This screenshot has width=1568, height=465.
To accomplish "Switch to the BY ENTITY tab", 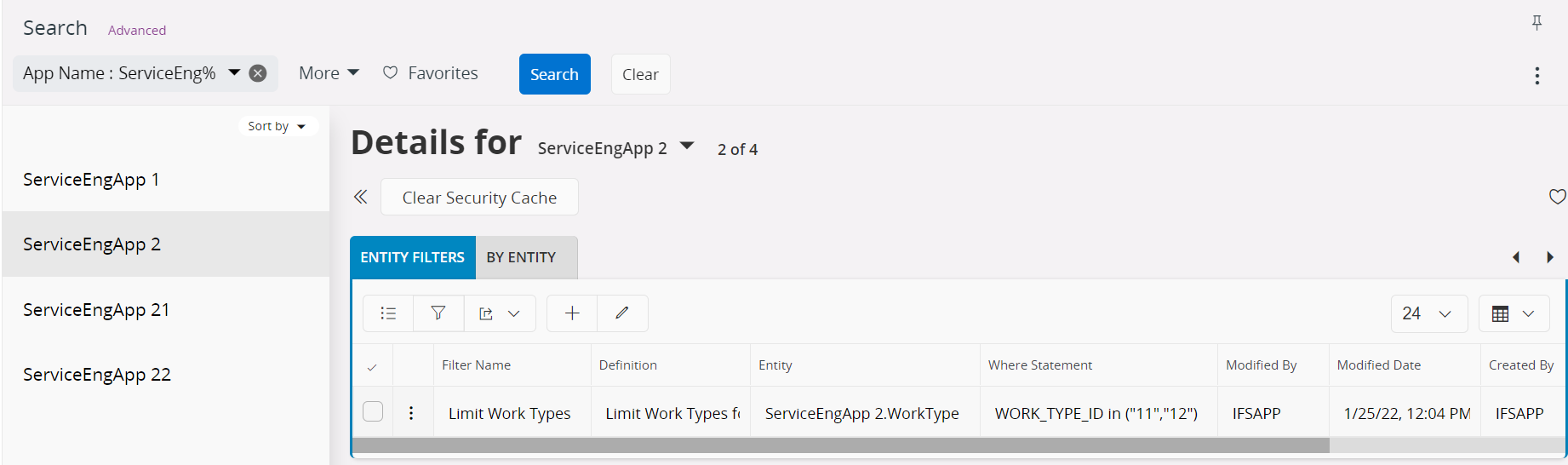I will point(521,257).
